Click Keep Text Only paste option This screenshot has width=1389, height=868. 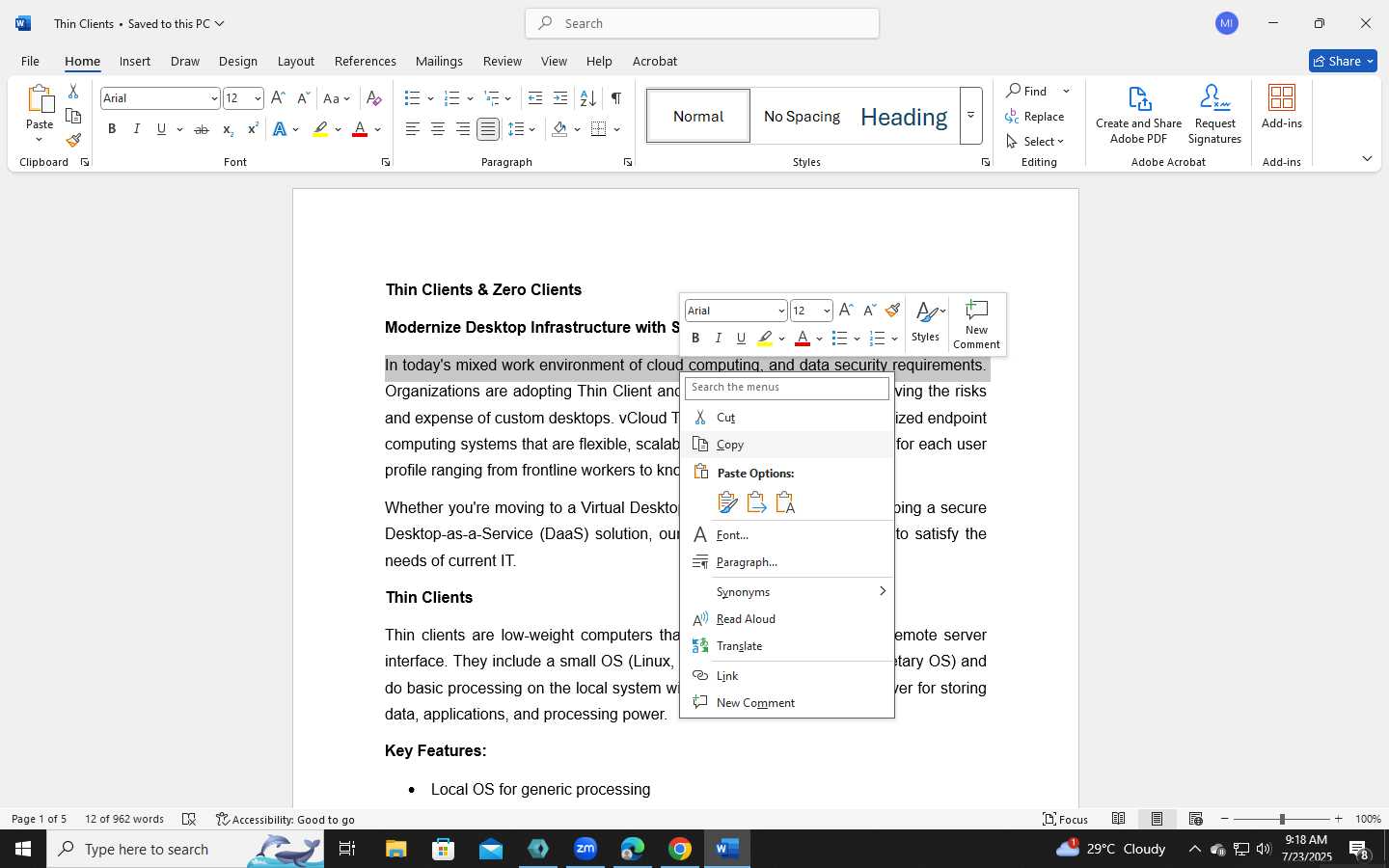[786, 502]
